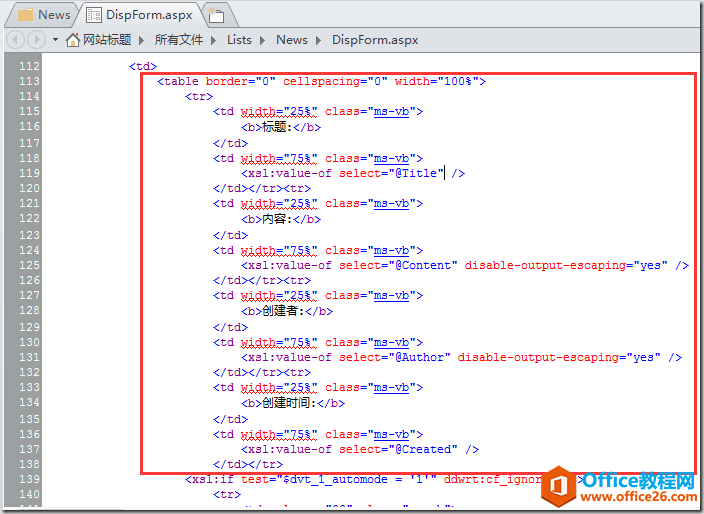Expand the arrow after News breadcrumb
The height and width of the screenshot is (514, 704).
[318, 40]
